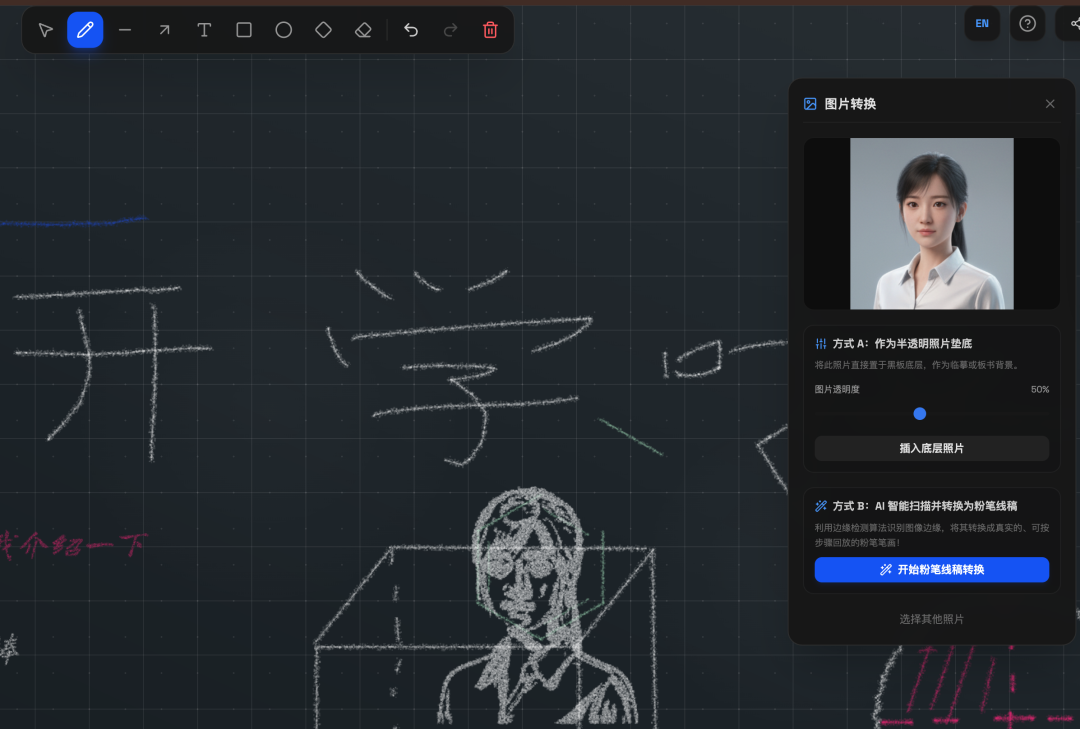Choose the arrow tool
This screenshot has width=1080, height=729.
click(x=165, y=30)
